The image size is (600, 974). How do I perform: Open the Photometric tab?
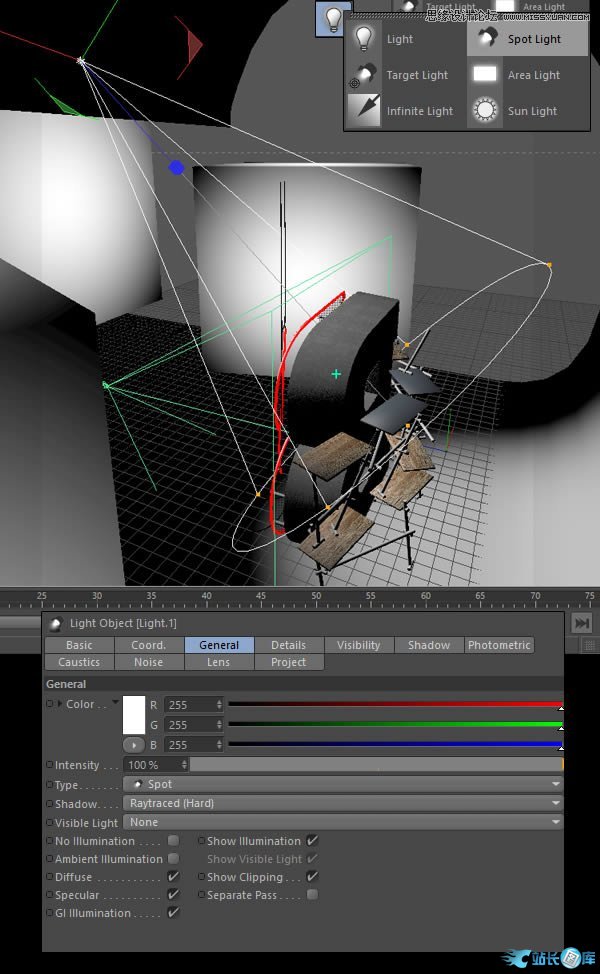click(499, 645)
